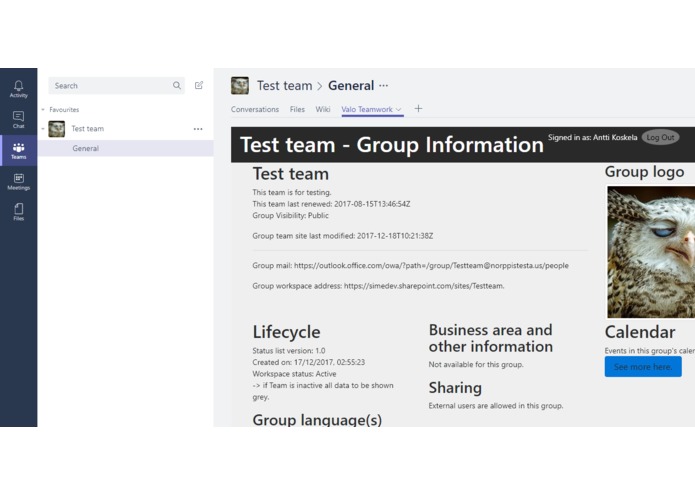The width and height of the screenshot is (695, 494).
Task: Click 'Workspace status: Active' text
Action: (294, 373)
